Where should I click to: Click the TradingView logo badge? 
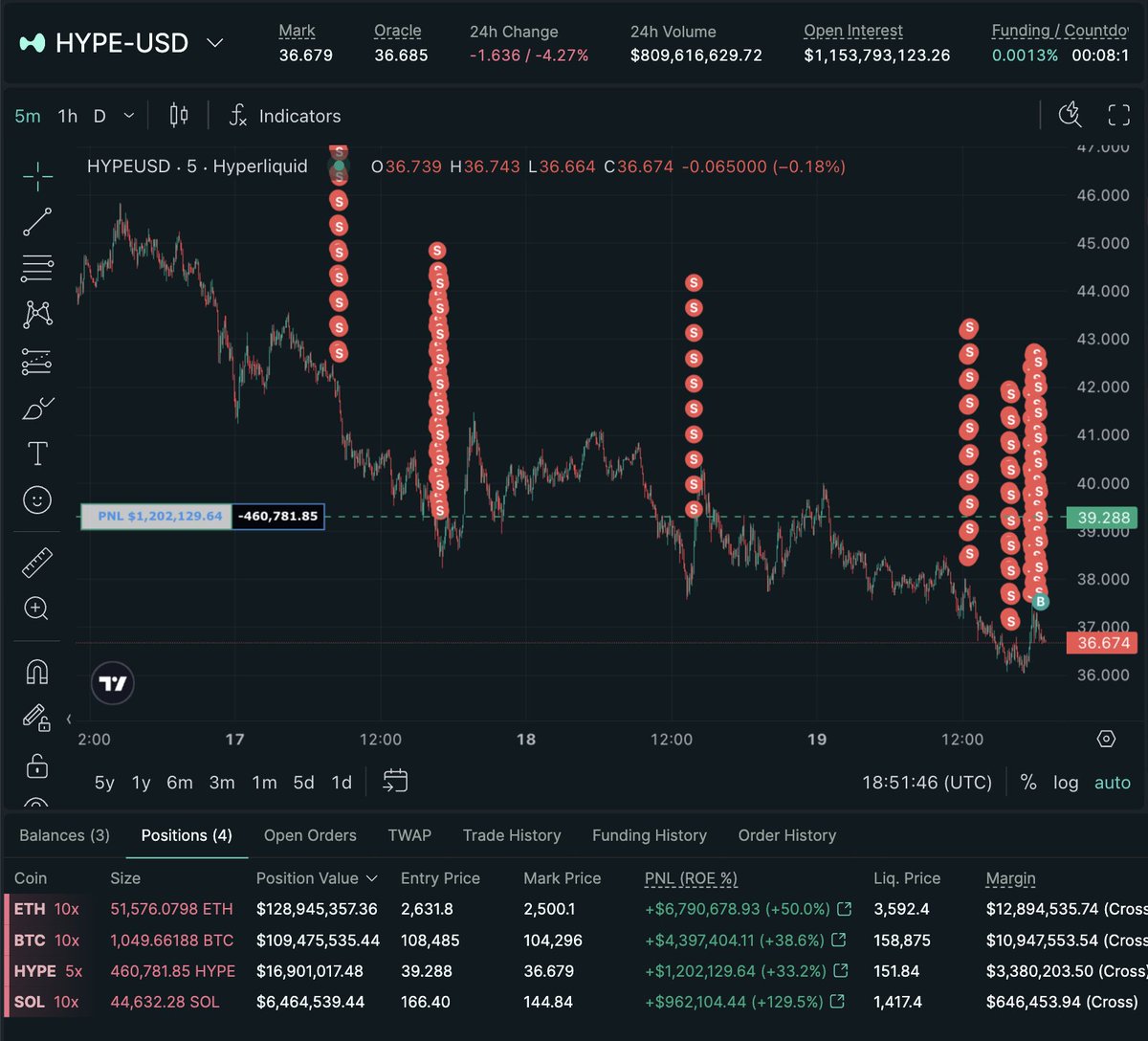click(113, 683)
